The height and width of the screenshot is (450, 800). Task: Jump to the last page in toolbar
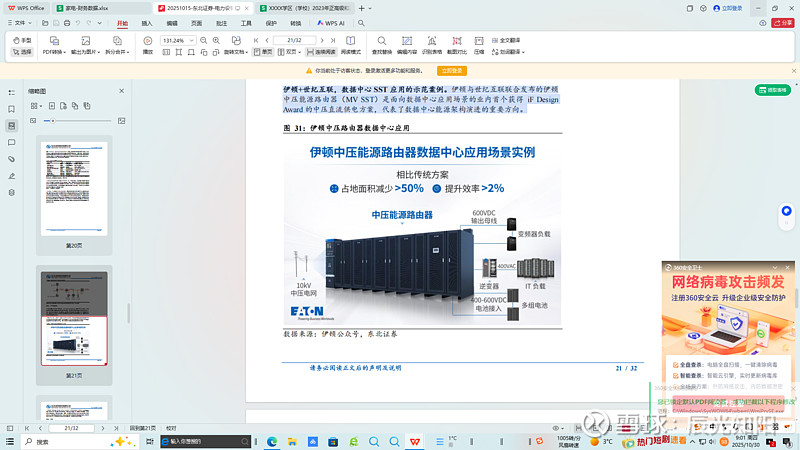pos(333,40)
